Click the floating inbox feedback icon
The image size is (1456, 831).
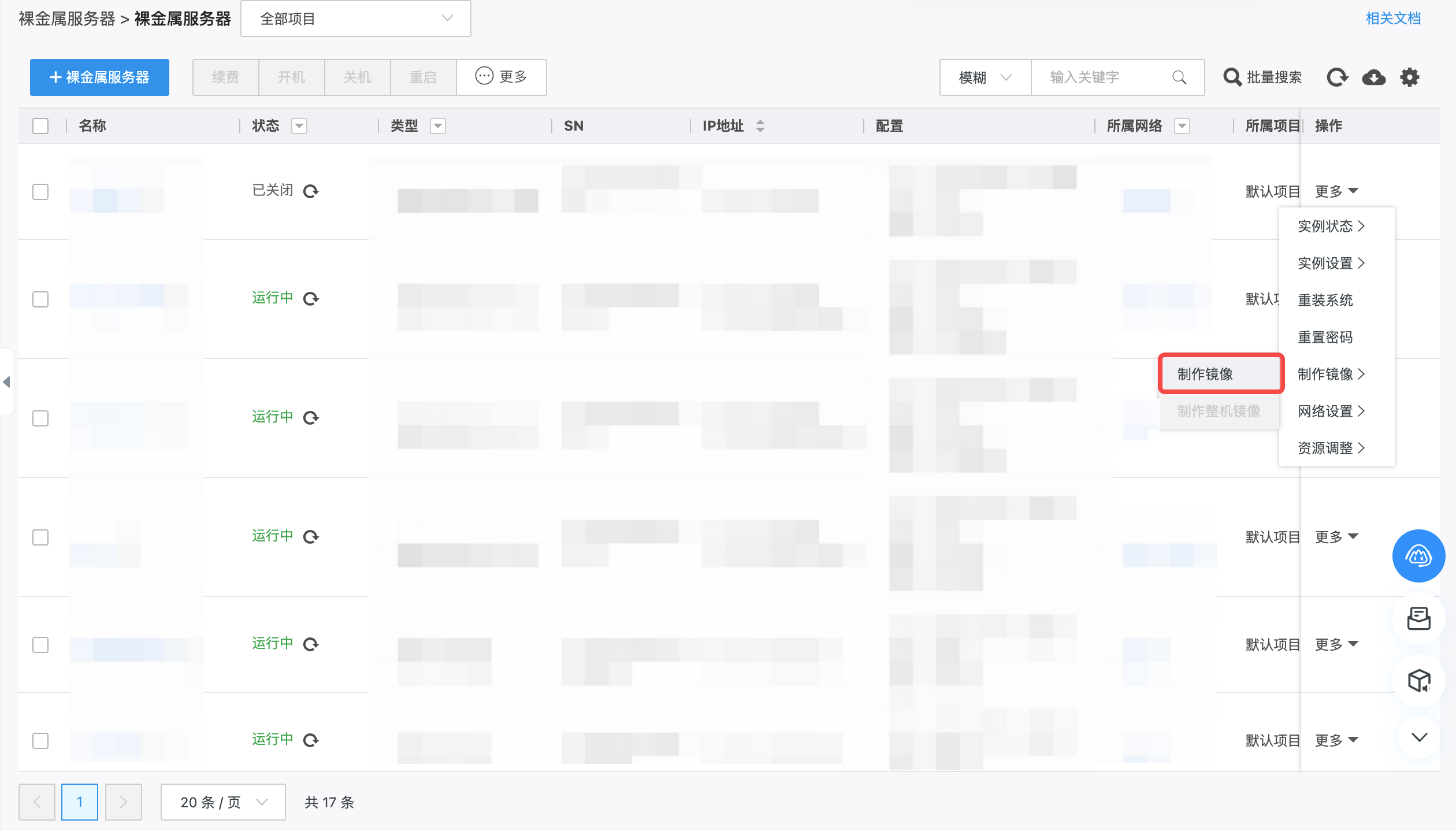pyautogui.click(x=1418, y=618)
